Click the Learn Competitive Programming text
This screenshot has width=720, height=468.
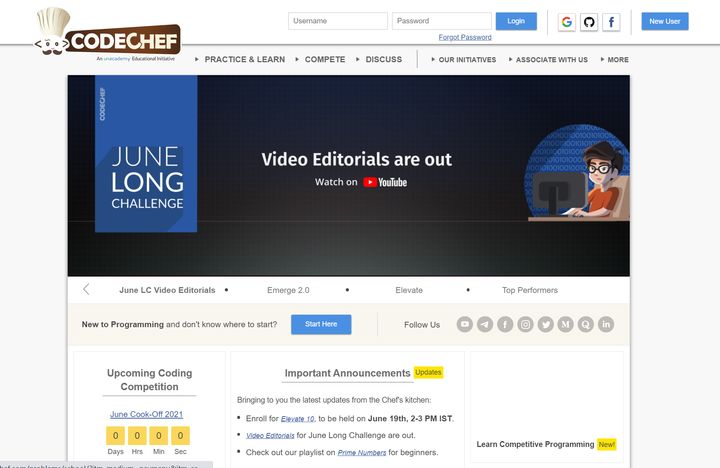[x=535, y=444]
